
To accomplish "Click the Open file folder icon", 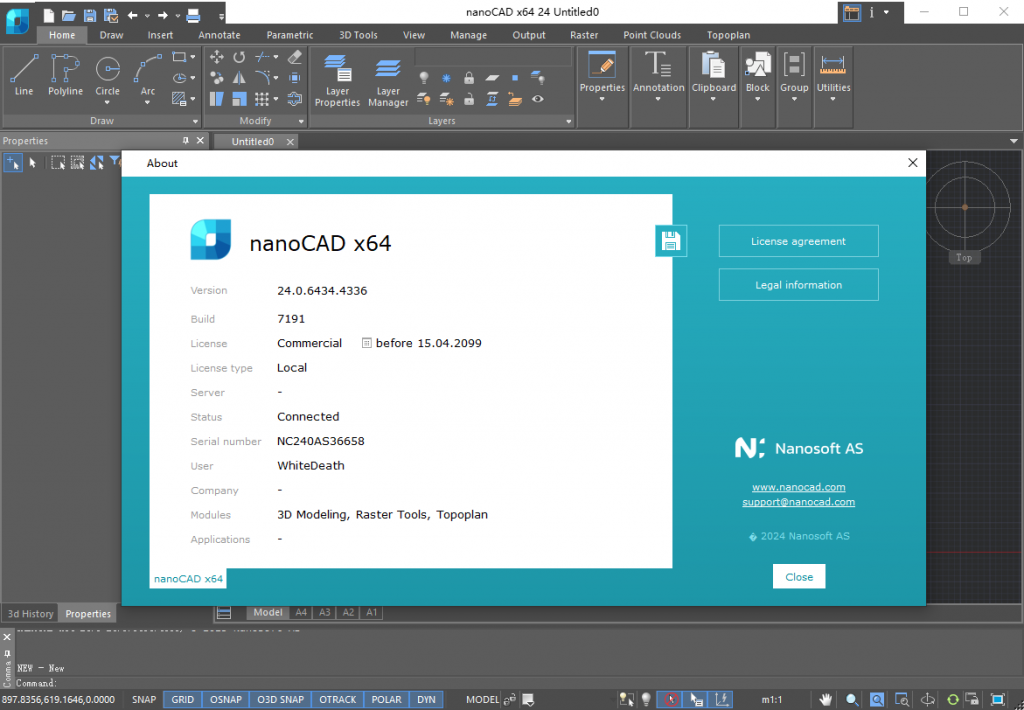I will [x=69, y=15].
